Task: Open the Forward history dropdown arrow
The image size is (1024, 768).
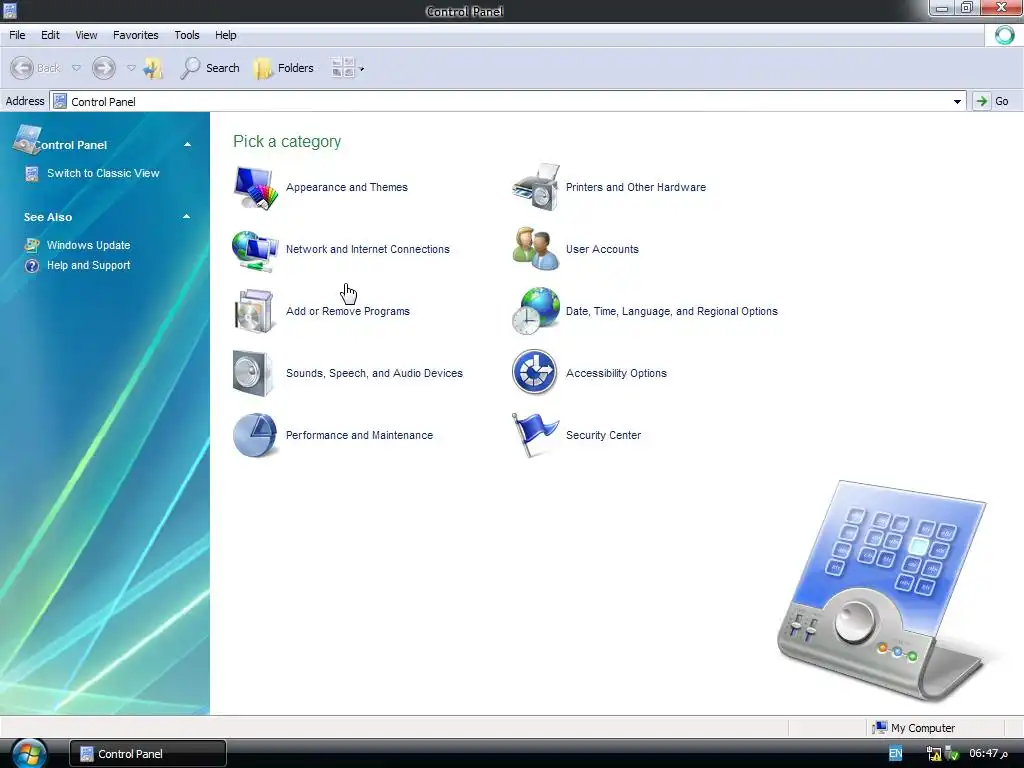Action: (131, 68)
